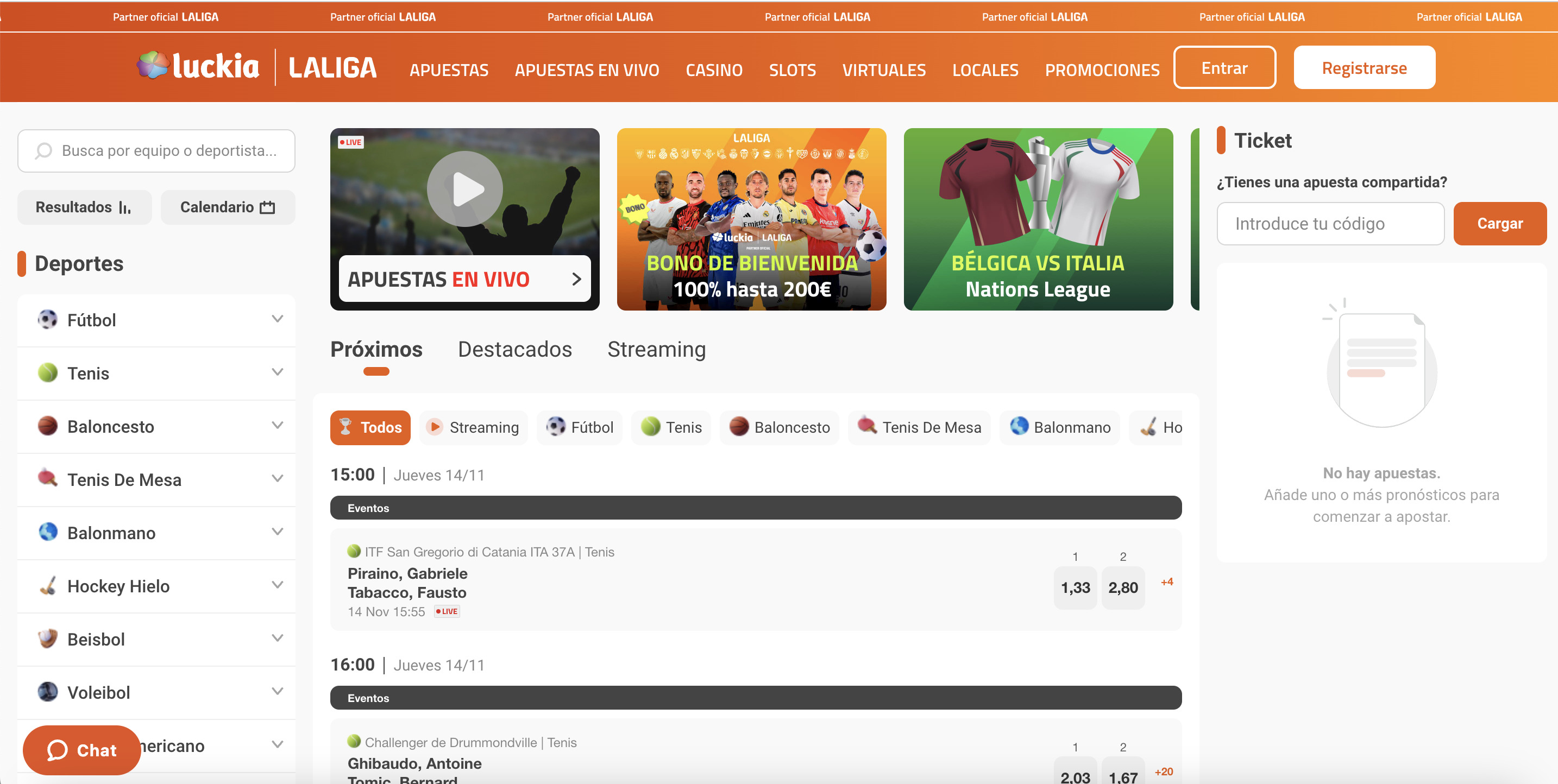Switch to the Destacados tab
The height and width of the screenshot is (784, 1558).
(514, 350)
